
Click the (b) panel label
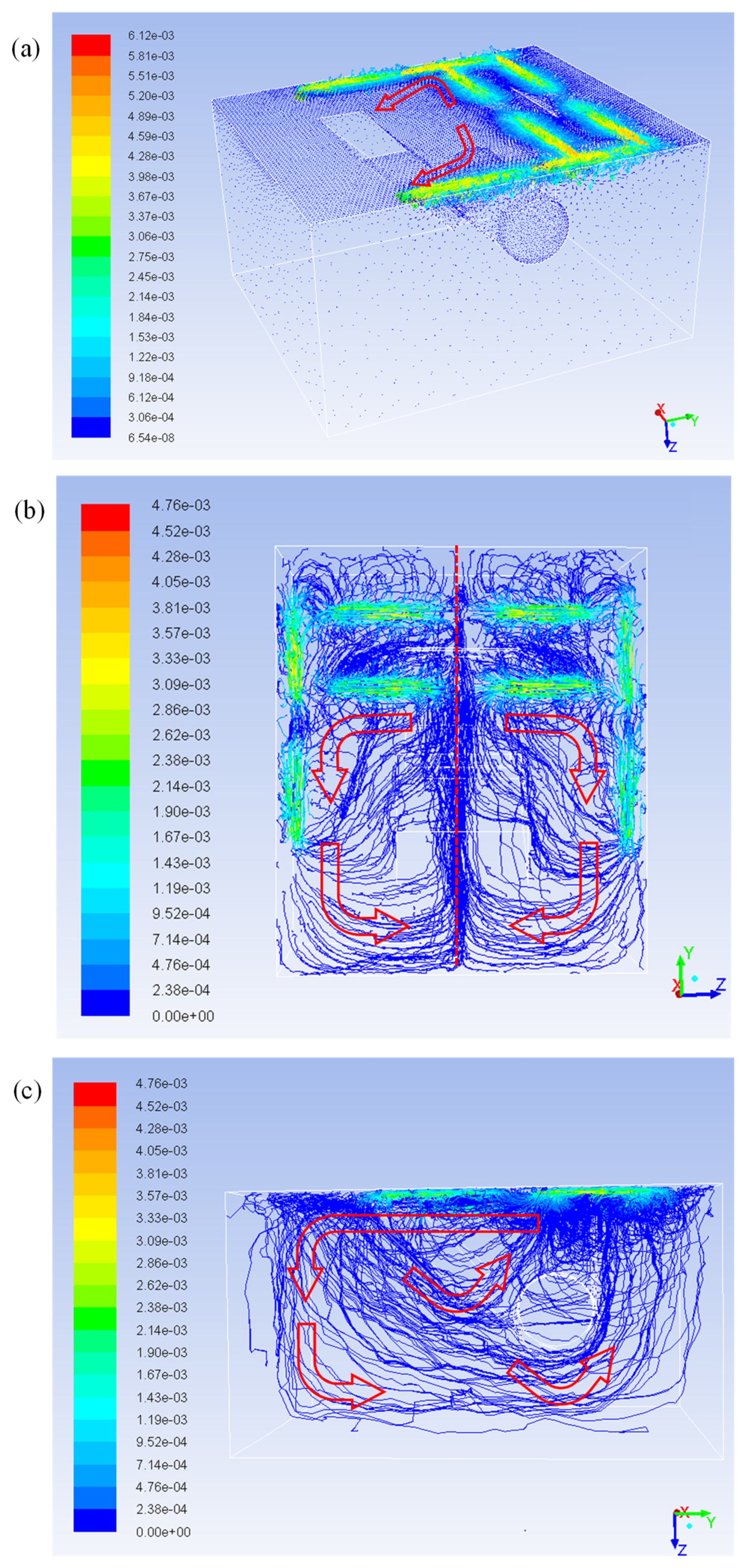click(29, 511)
